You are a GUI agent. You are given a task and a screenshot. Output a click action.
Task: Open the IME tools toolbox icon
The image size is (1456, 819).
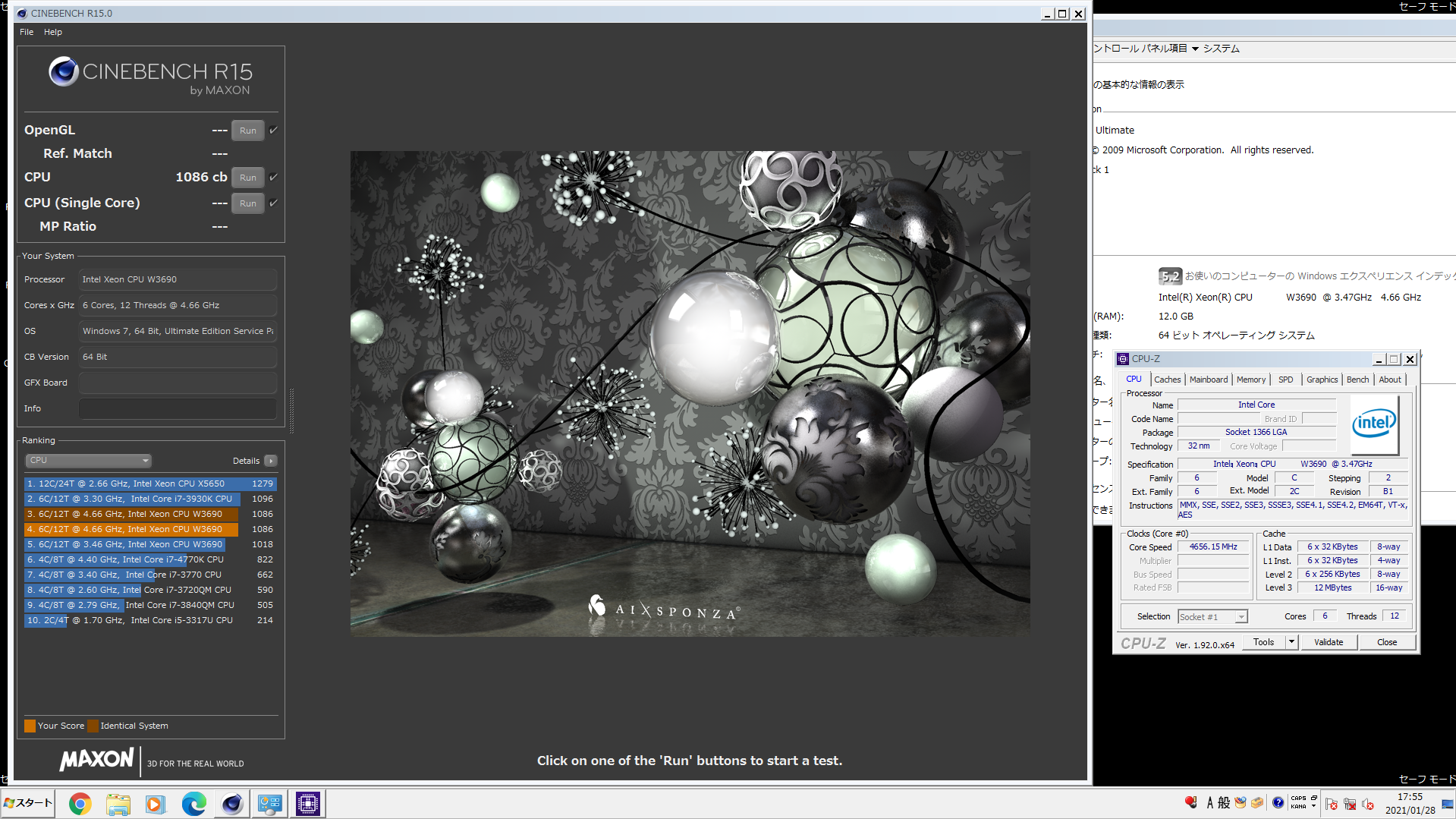(x=1257, y=802)
